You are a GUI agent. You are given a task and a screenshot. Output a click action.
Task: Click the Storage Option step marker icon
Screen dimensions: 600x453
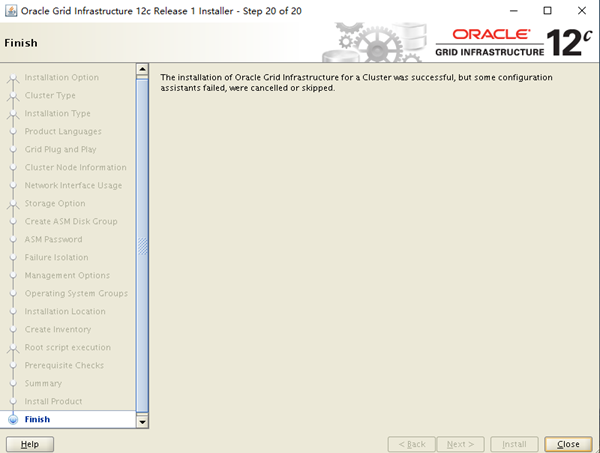tap(13, 204)
